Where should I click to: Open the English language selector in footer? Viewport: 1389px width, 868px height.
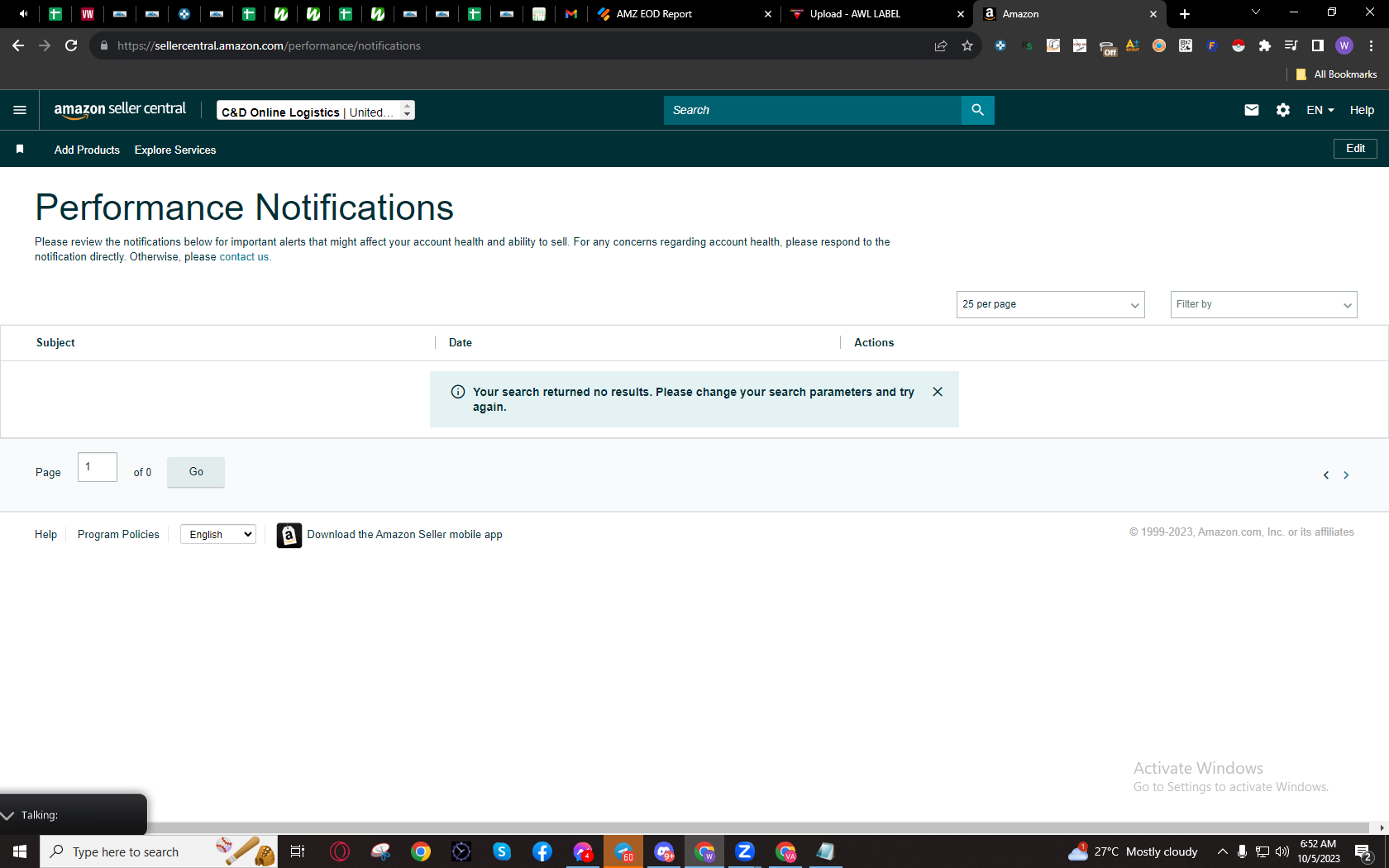click(x=218, y=535)
